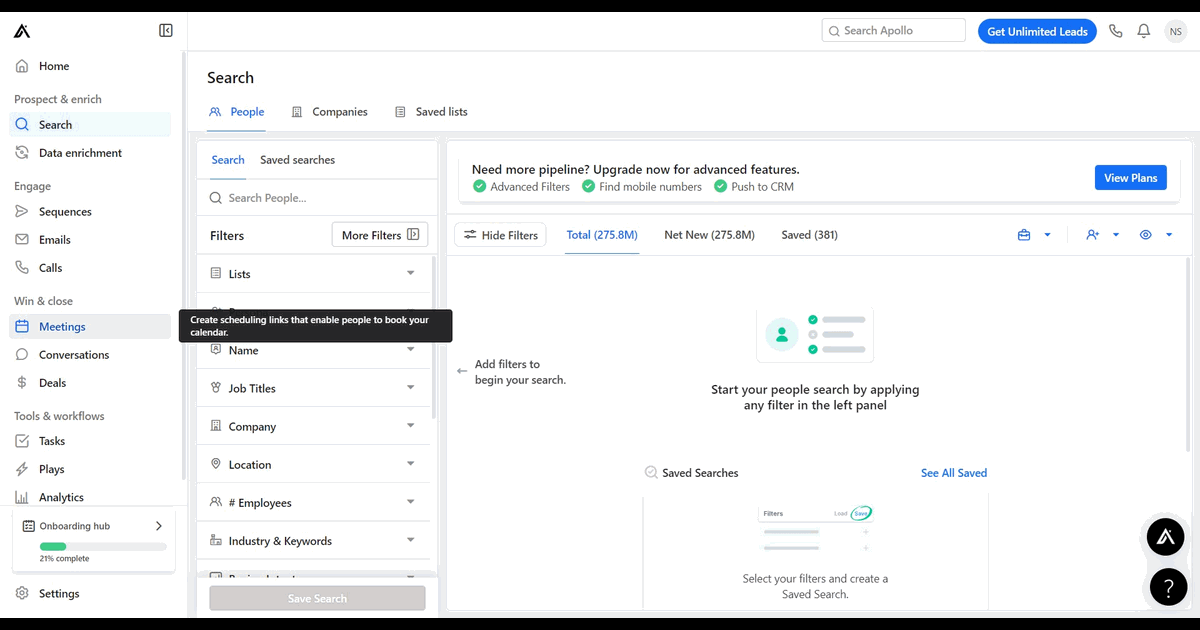Click the Saved Searches heading icon
1200x630 pixels.
tap(651, 472)
